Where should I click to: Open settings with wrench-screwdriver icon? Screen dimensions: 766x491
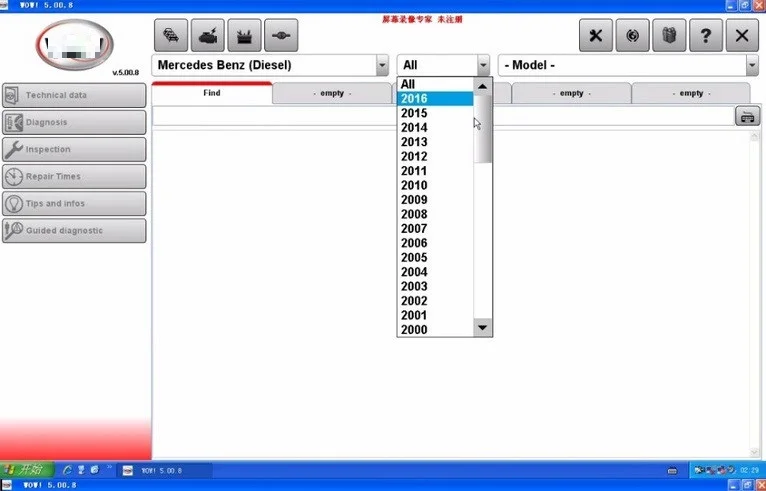coord(596,36)
